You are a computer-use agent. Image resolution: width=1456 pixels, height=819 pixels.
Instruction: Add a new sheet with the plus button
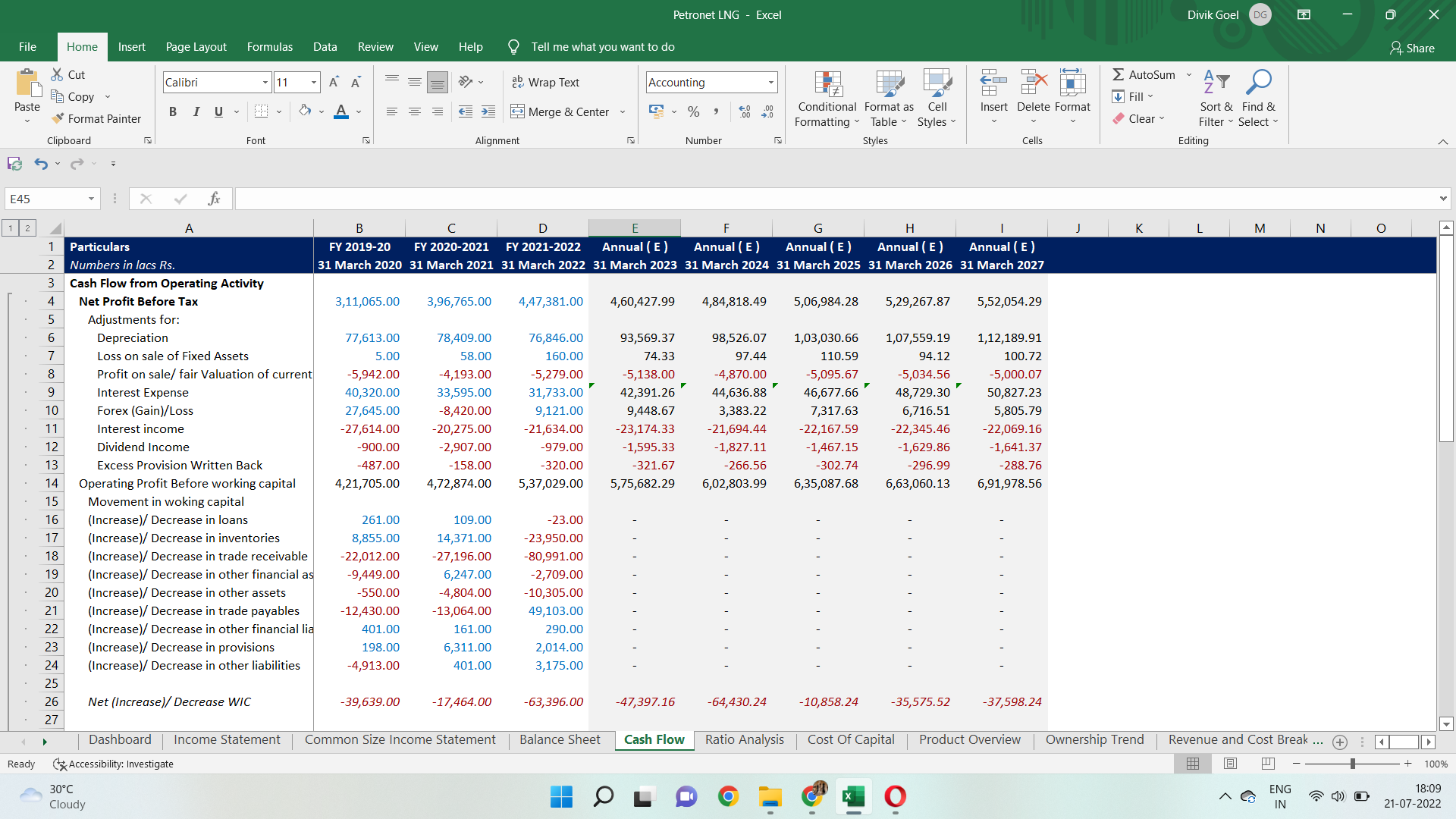coord(1339,742)
